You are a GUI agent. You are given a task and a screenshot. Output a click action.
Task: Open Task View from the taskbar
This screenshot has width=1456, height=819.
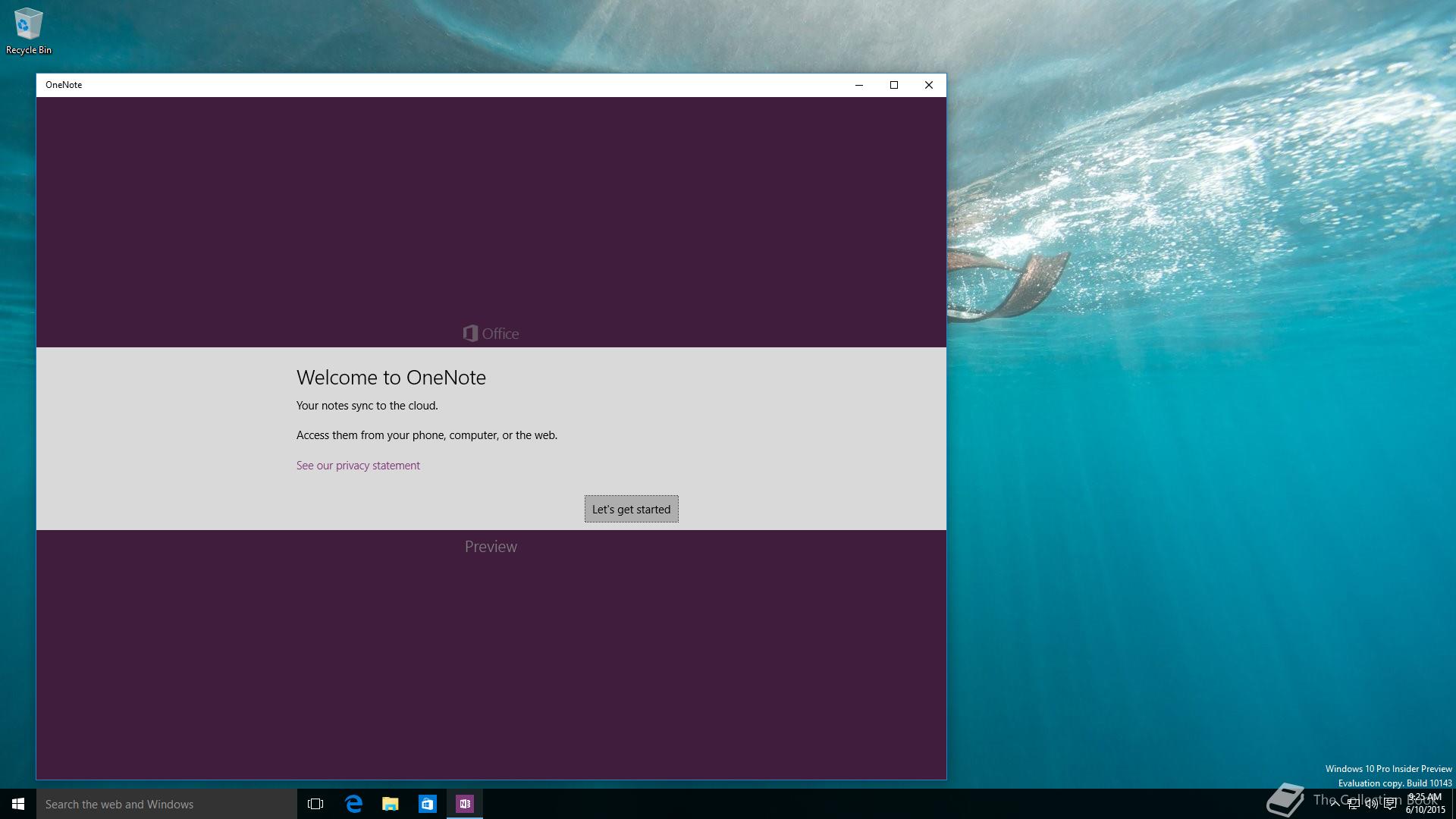(x=315, y=804)
